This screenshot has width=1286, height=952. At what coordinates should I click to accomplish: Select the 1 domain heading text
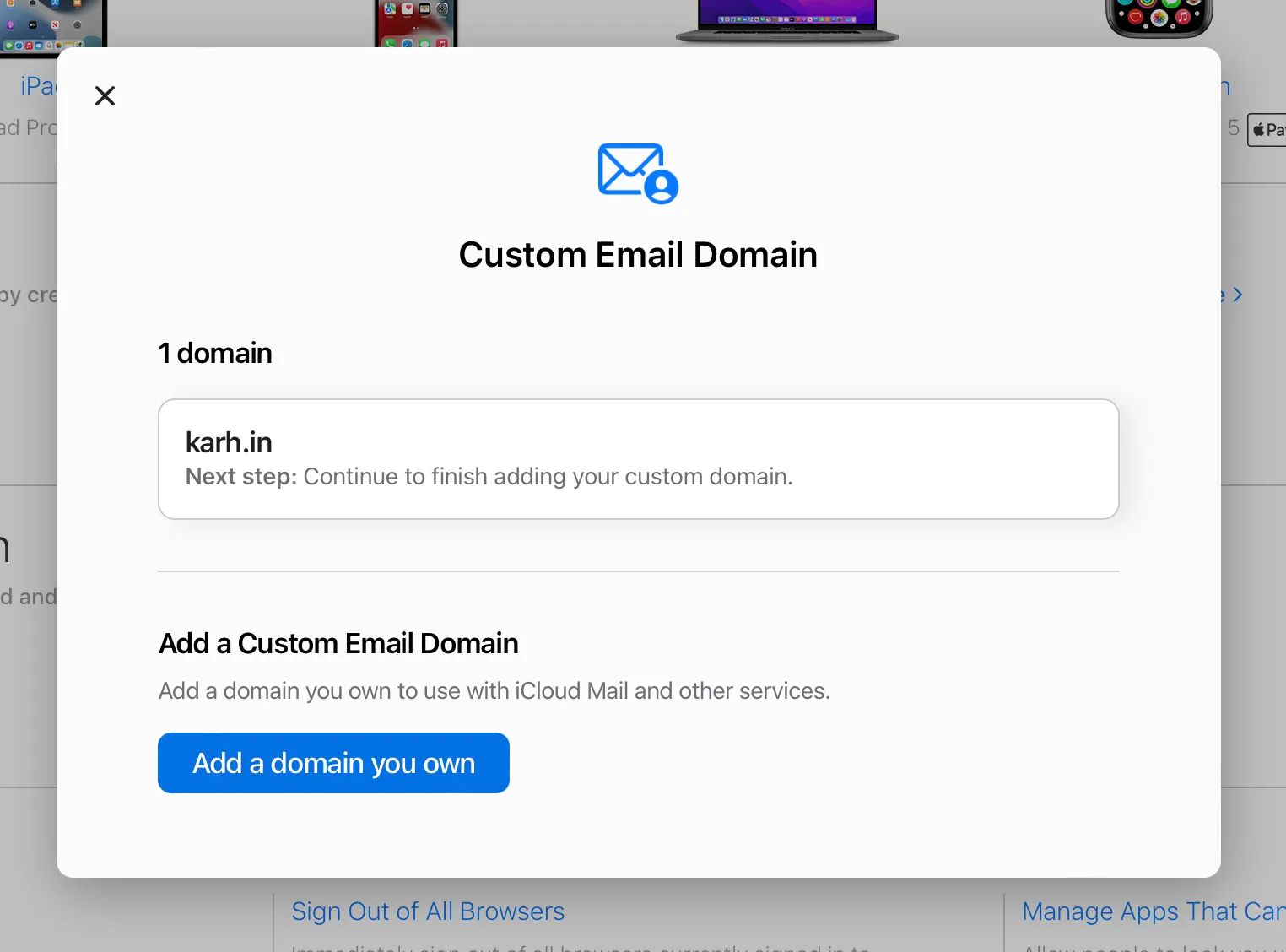(215, 353)
